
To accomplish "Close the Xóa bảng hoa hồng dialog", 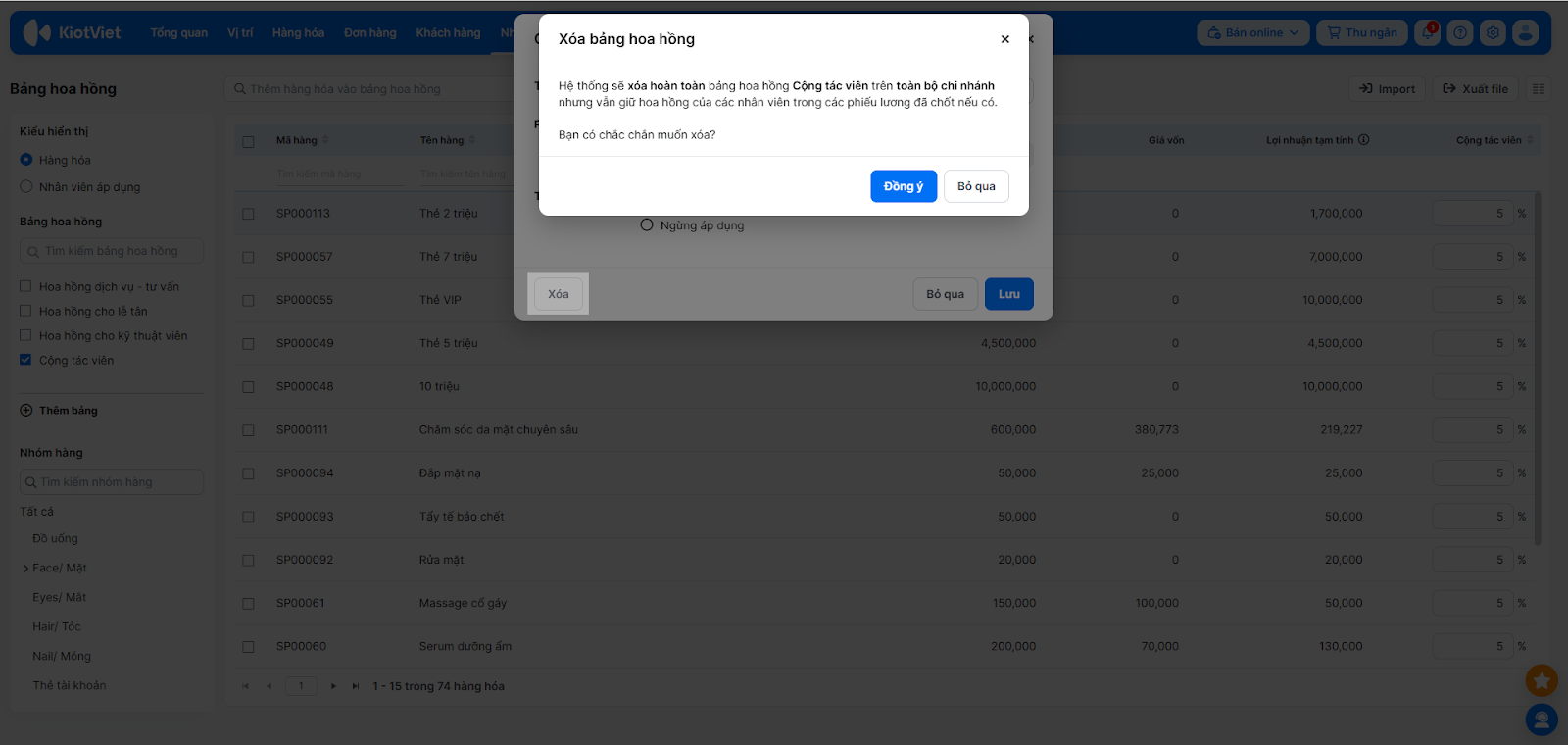I will [1004, 39].
